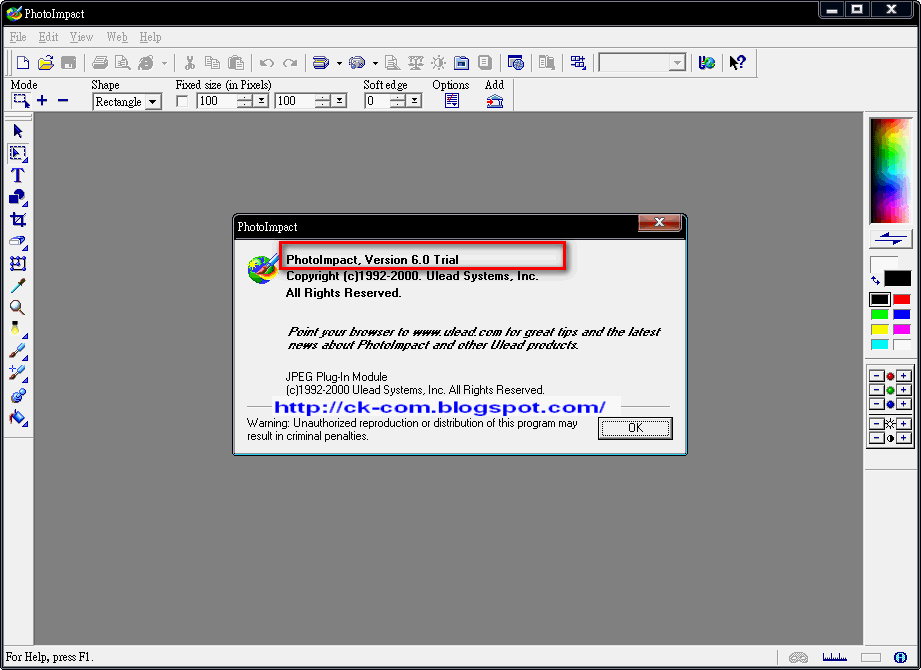The height and width of the screenshot is (670, 921).
Task: Select the Crop tool
Action: click(18, 220)
